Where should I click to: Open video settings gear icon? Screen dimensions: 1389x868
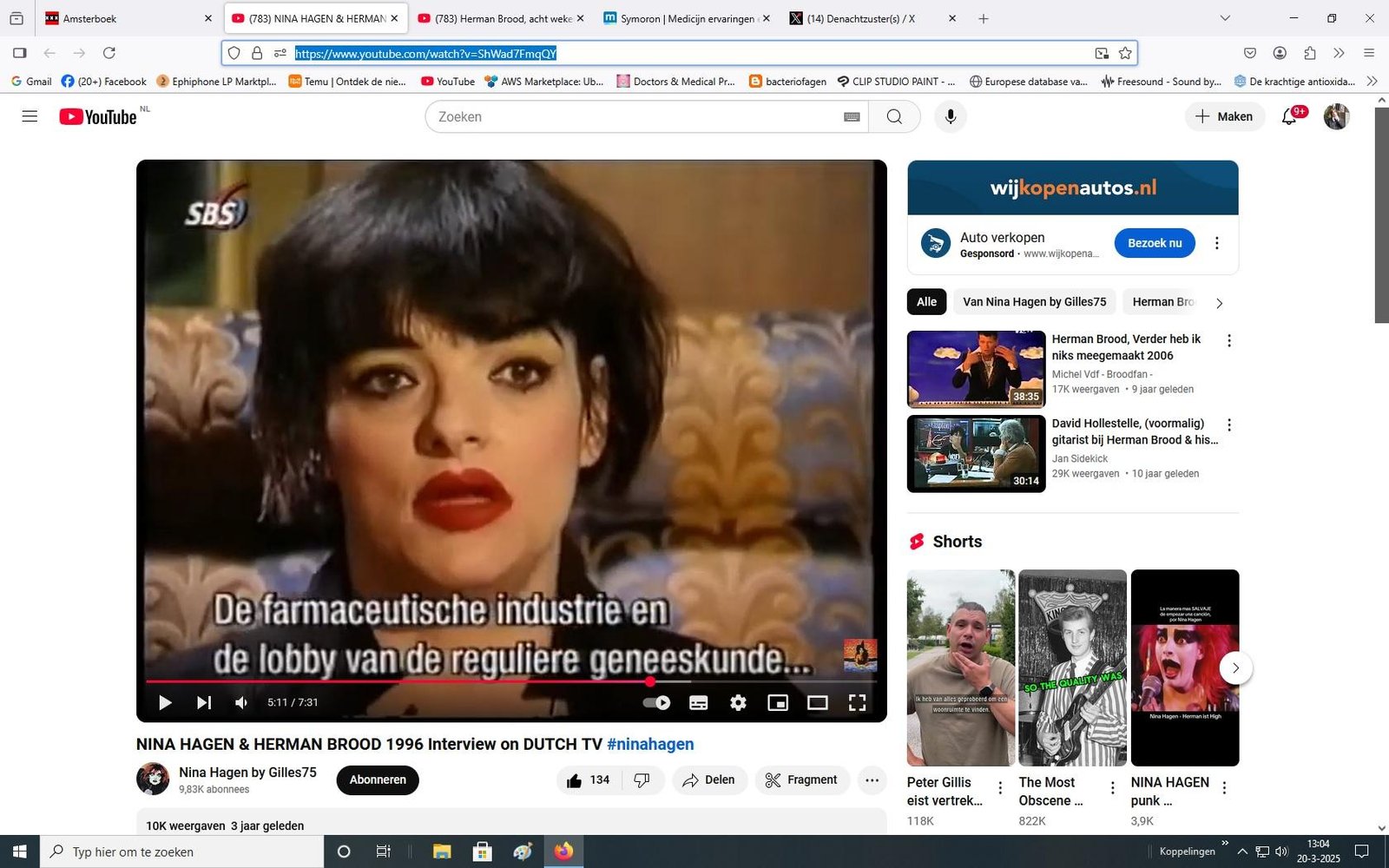point(738,702)
